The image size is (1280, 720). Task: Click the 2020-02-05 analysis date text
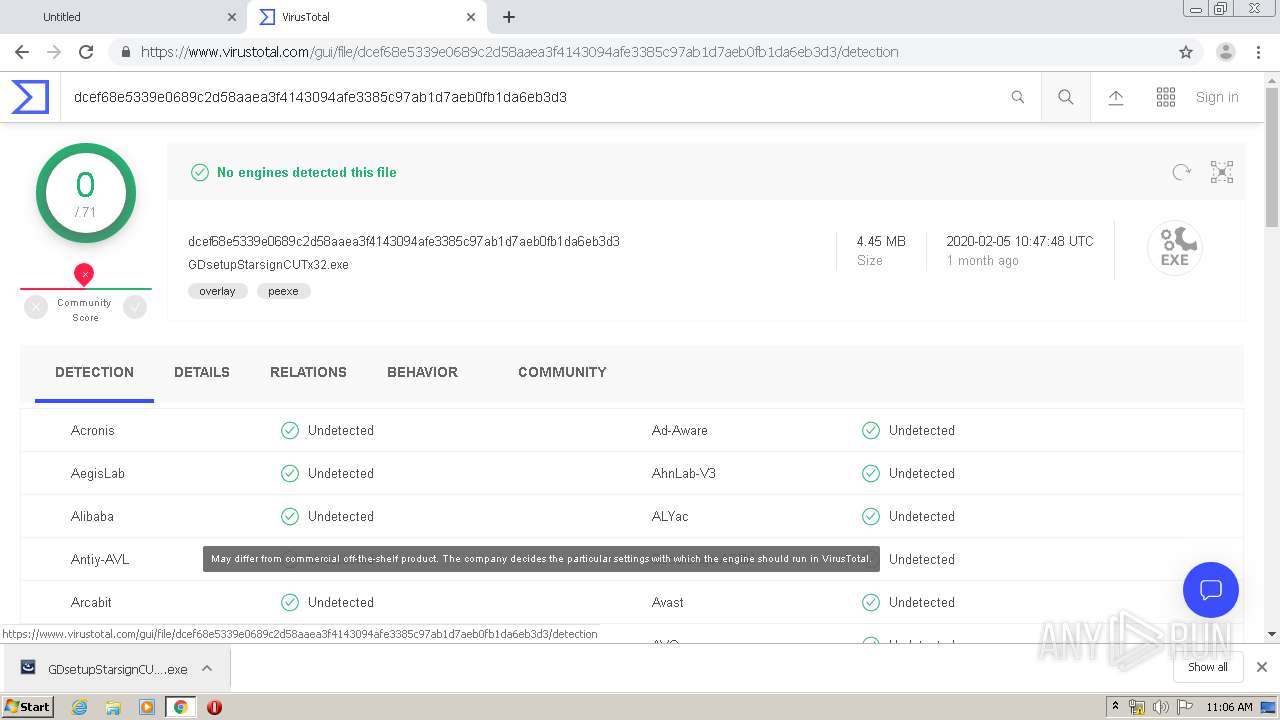click(x=1020, y=241)
